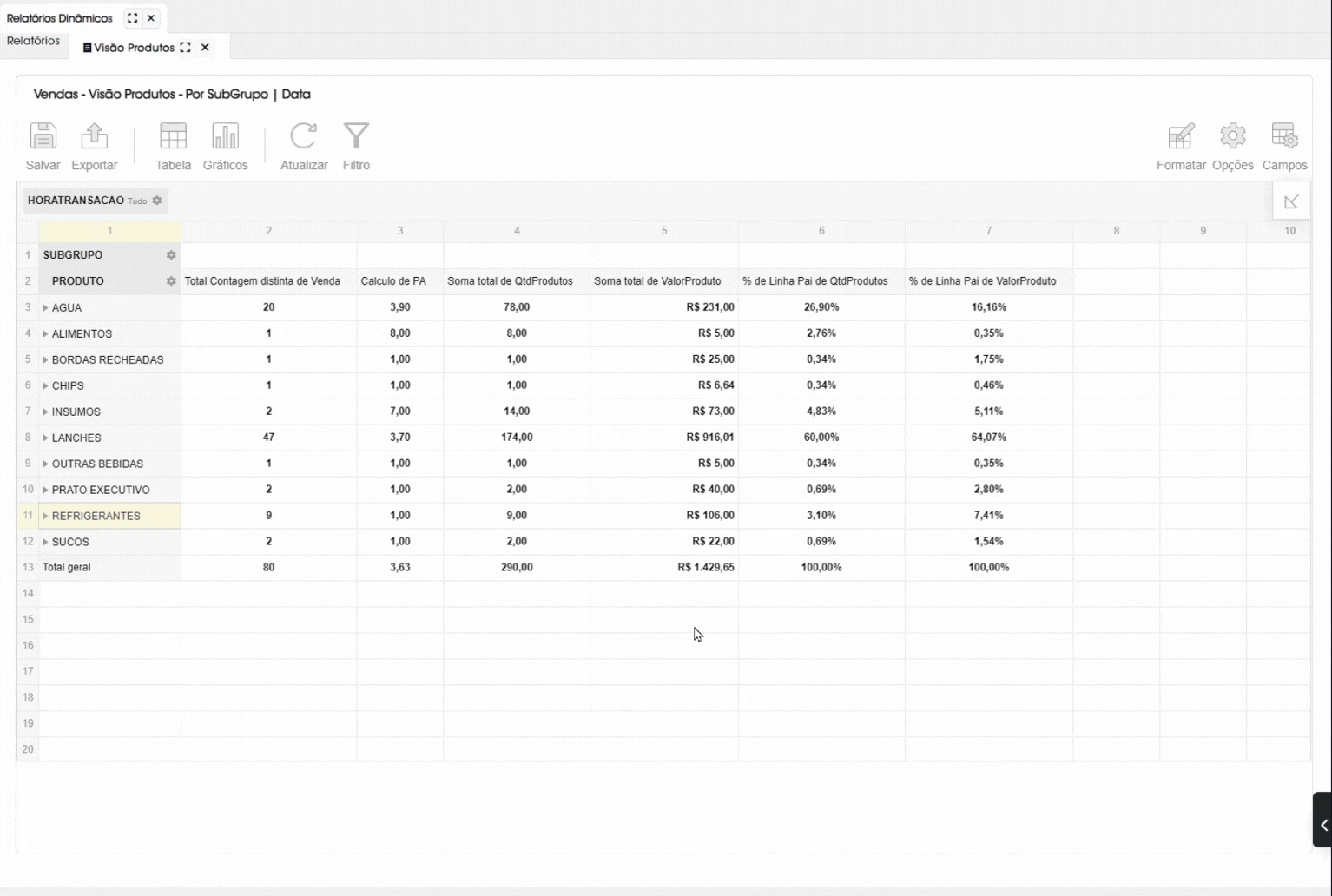Select row header 13
The height and width of the screenshot is (896, 1332).
tap(28, 568)
